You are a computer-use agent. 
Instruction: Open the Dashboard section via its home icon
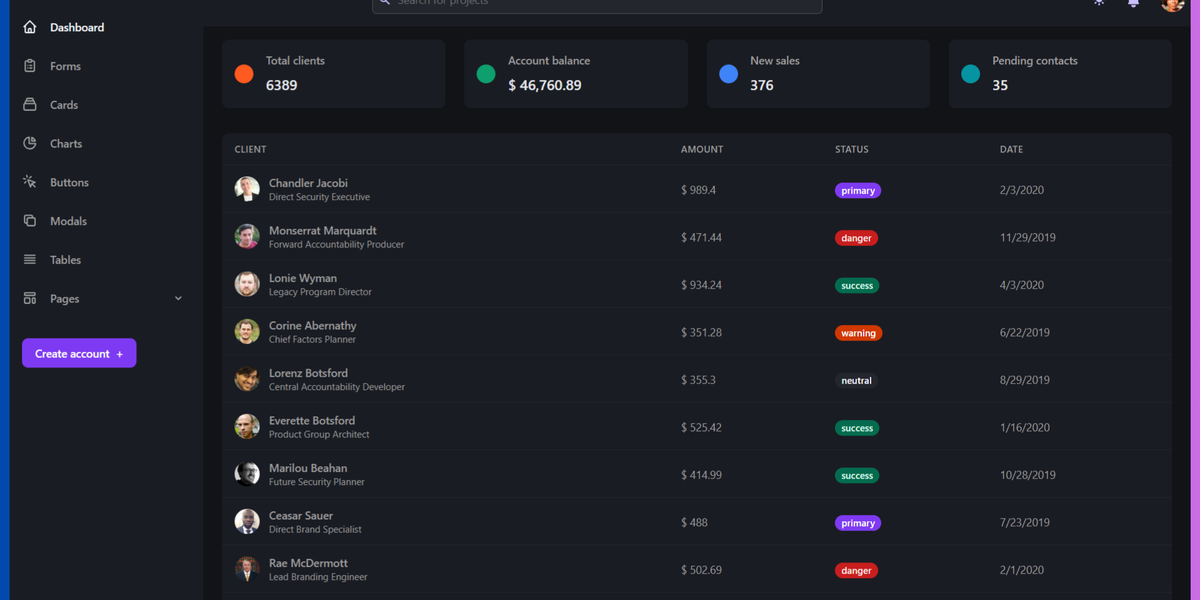tap(30, 27)
